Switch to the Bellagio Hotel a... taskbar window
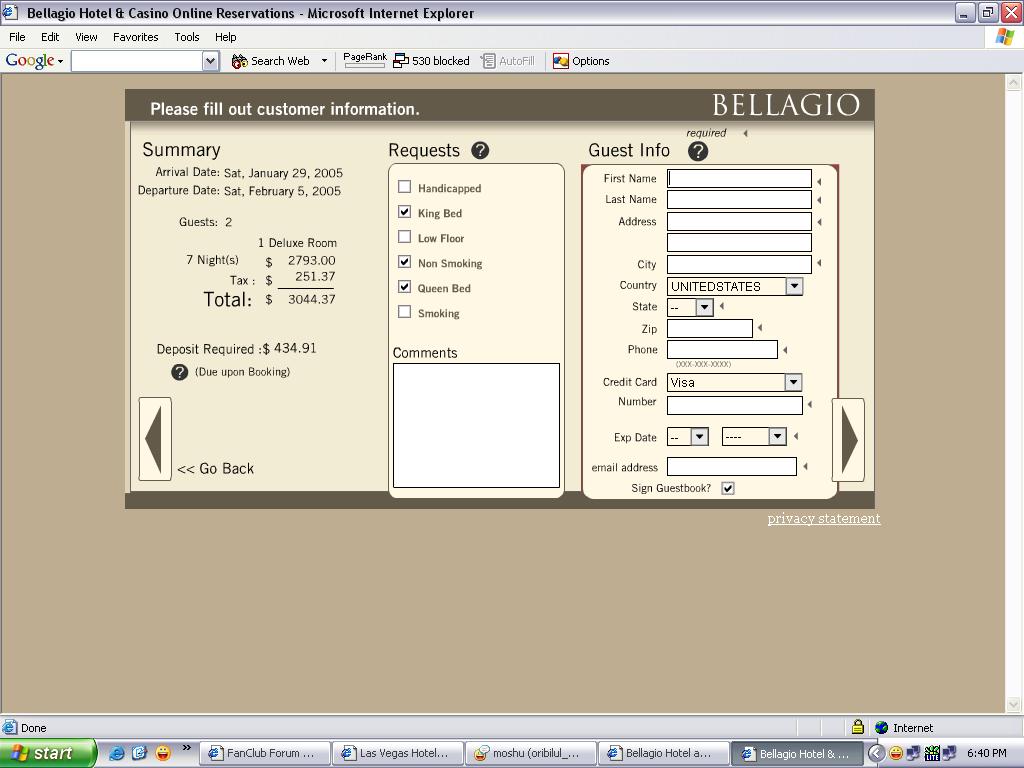 (x=664, y=753)
